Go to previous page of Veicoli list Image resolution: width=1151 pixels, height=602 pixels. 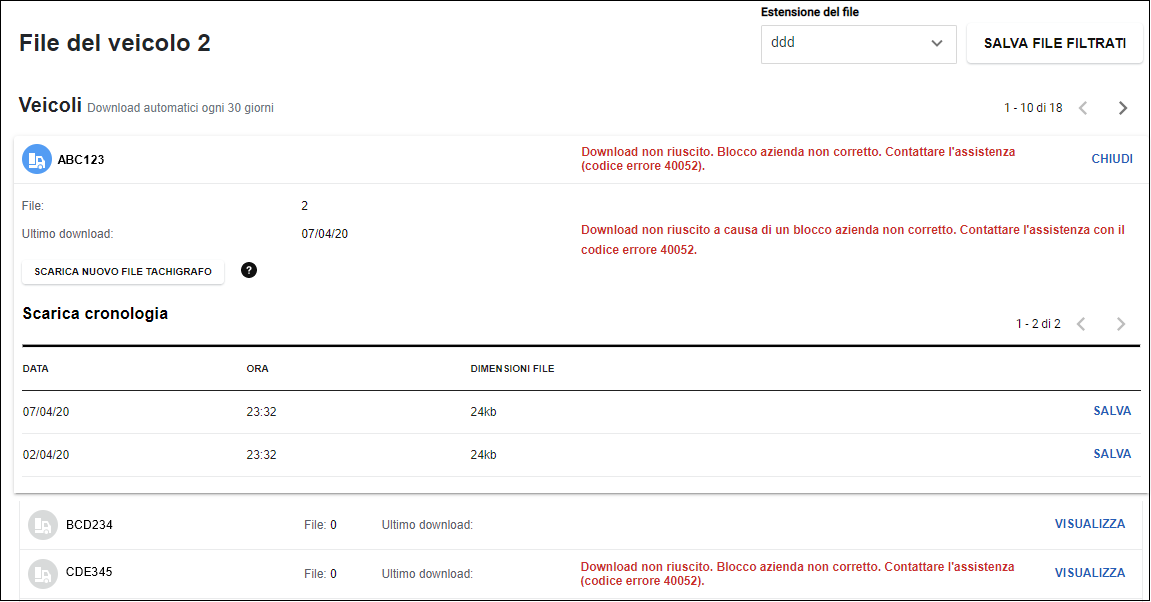point(1083,108)
